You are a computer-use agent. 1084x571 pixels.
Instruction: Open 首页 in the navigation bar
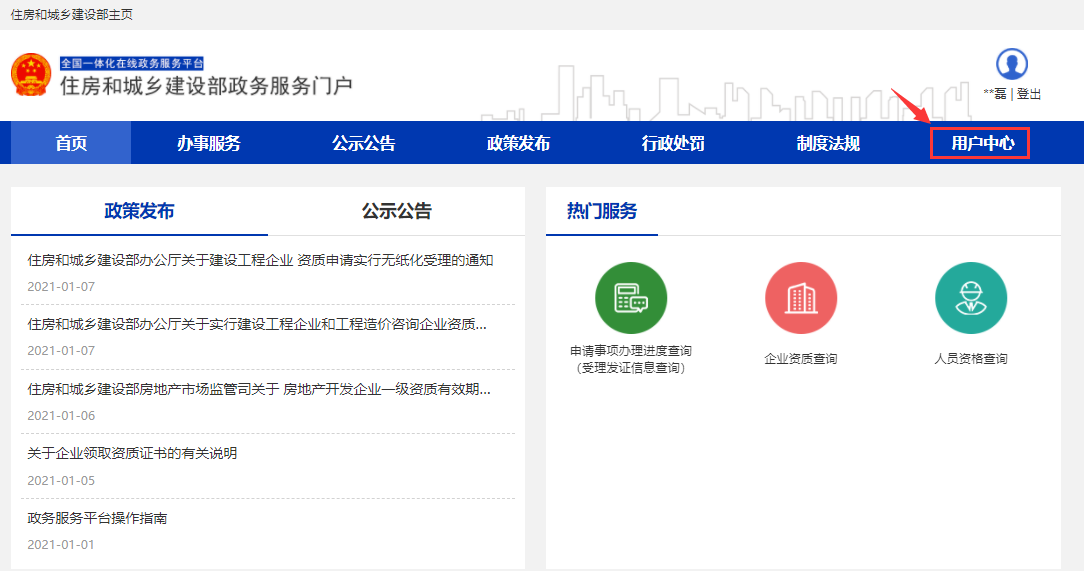click(71, 143)
